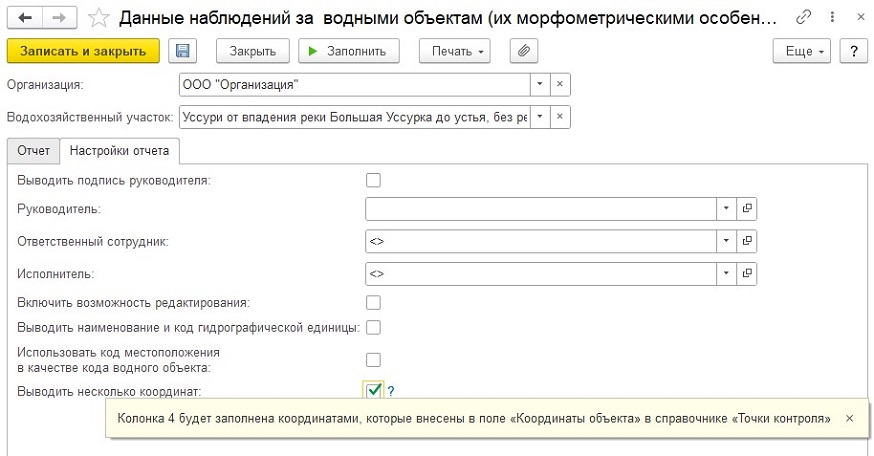The width and height of the screenshot is (874, 456).
Task: Click the Ответственный сотрудник input field
Action: click(x=540, y=241)
